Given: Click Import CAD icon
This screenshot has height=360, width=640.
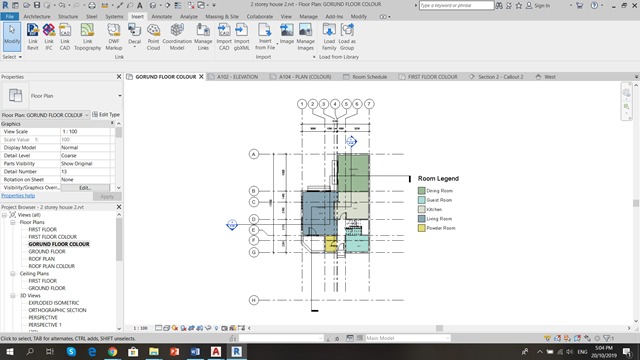Looking at the screenshot, I should coord(224,37).
